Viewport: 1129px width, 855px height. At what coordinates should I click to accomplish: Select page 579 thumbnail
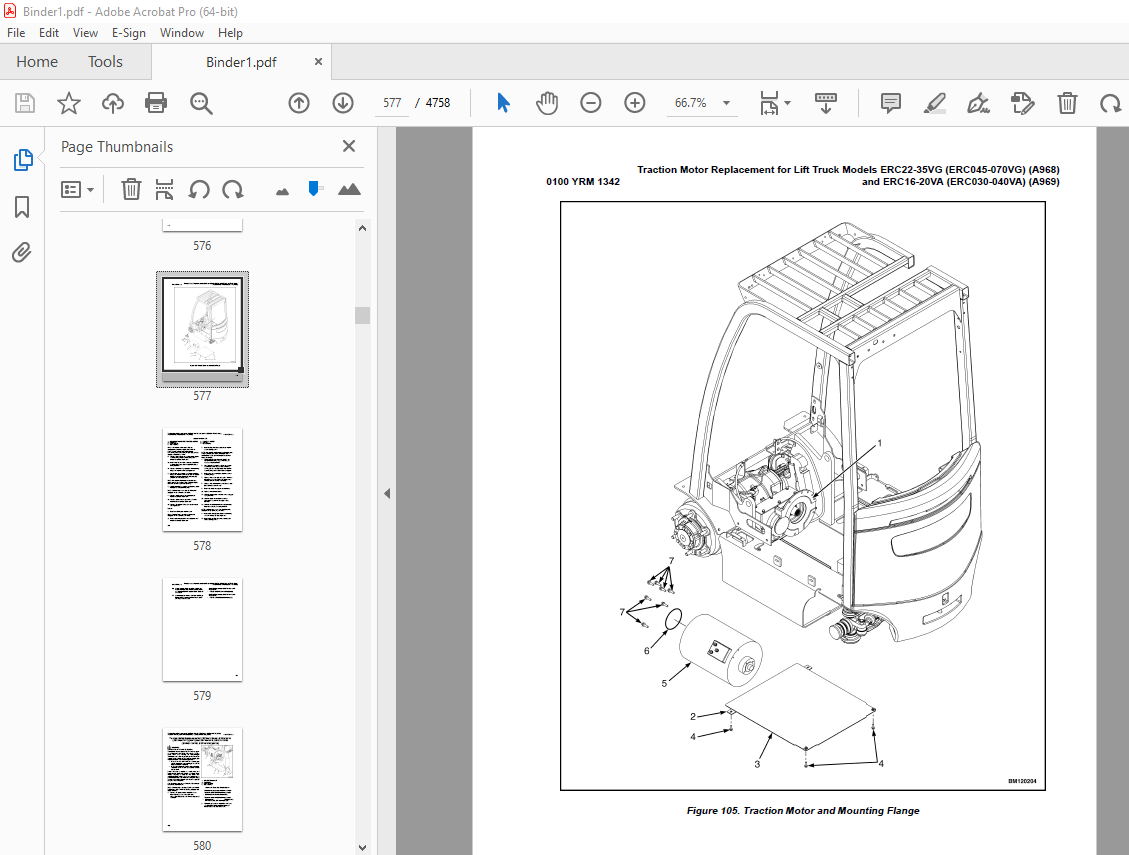point(202,630)
